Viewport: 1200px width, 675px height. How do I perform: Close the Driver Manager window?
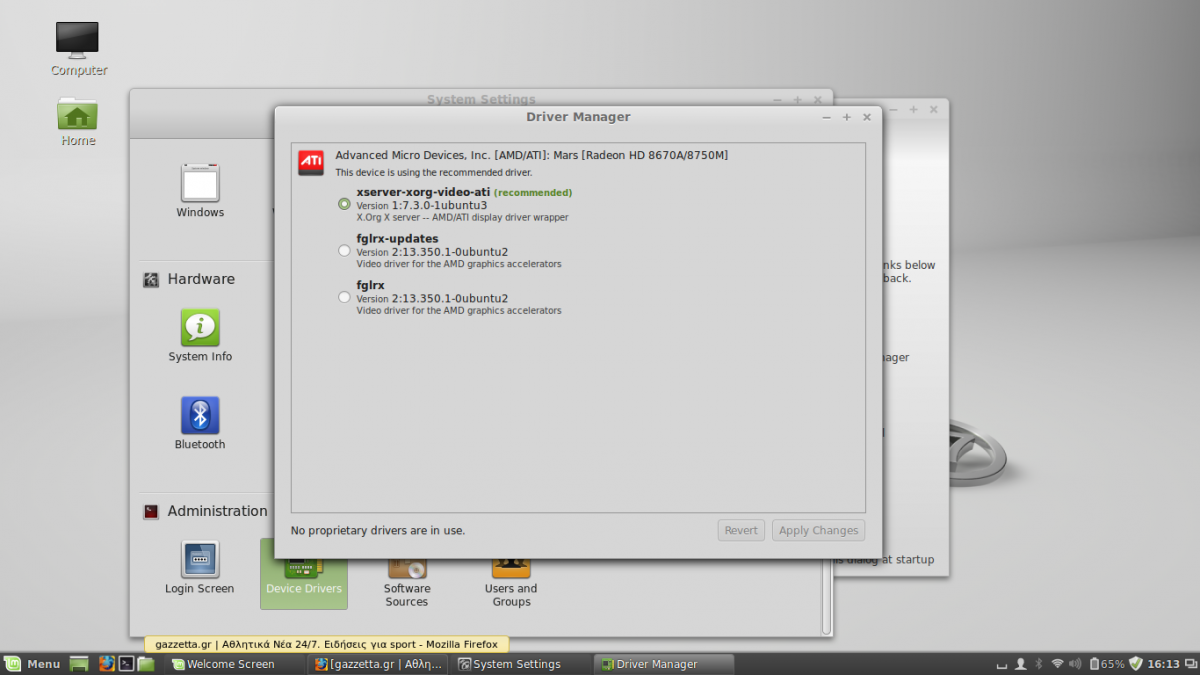click(x=867, y=117)
